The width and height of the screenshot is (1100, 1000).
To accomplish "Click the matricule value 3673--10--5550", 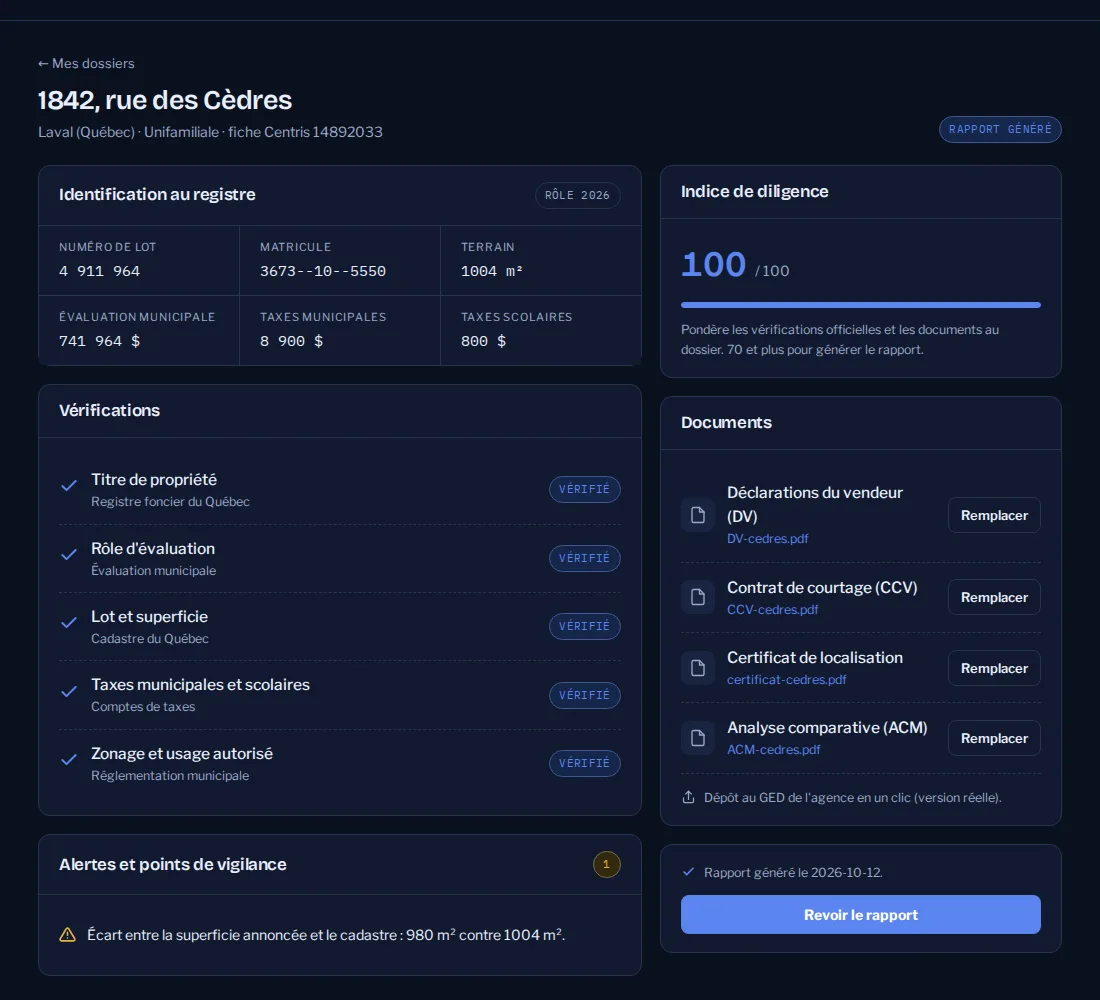I will (x=323, y=271).
